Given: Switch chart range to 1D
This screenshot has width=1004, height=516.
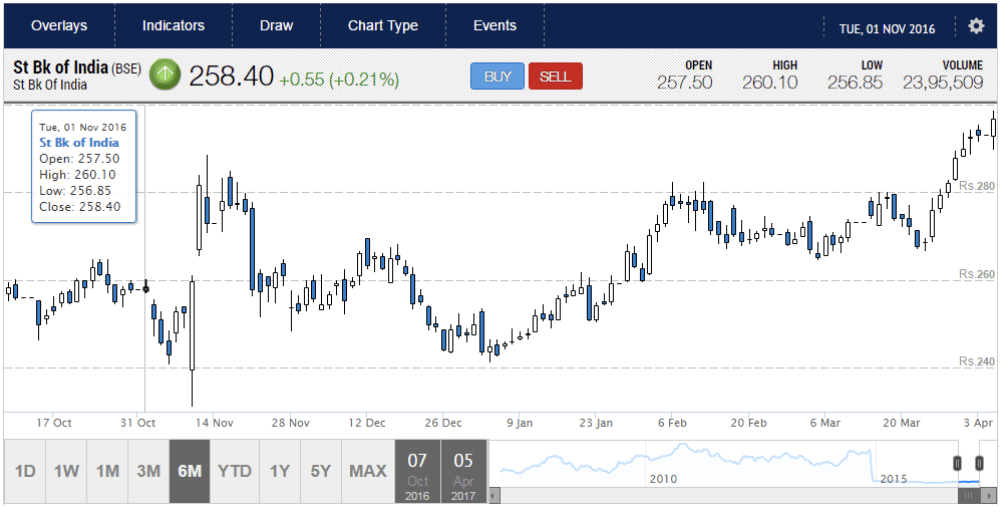Looking at the screenshot, I should (x=25, y=471).
